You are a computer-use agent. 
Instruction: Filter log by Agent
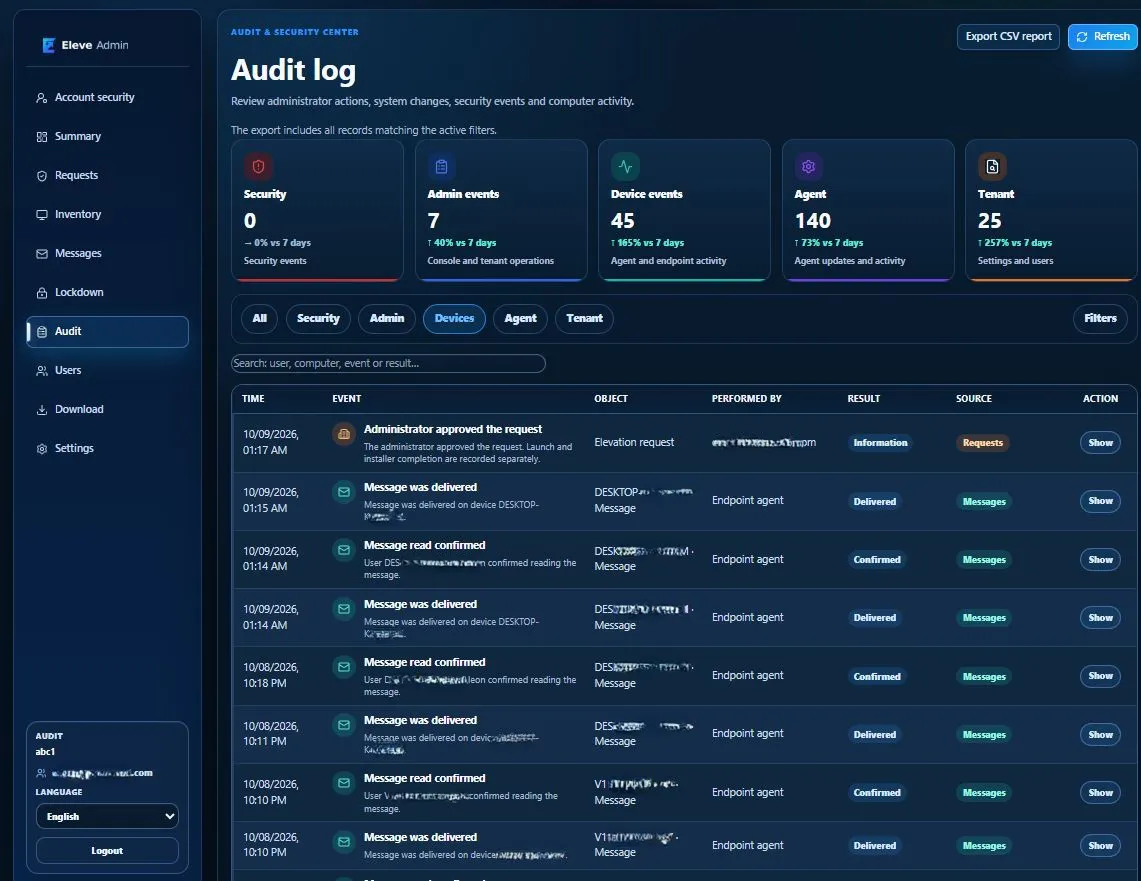click(x=520, y=319)
